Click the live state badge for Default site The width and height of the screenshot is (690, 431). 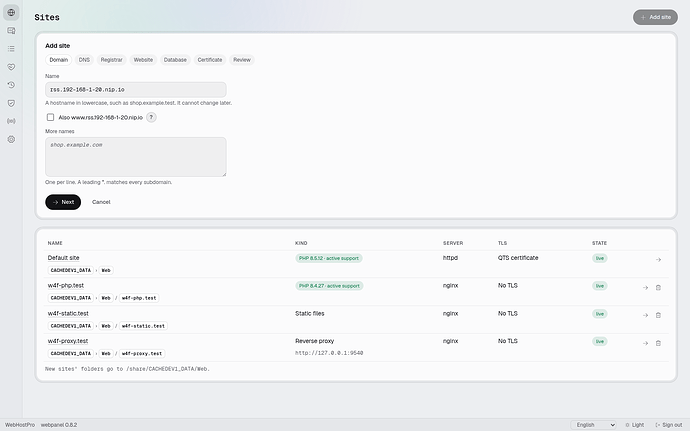[600, 258]
